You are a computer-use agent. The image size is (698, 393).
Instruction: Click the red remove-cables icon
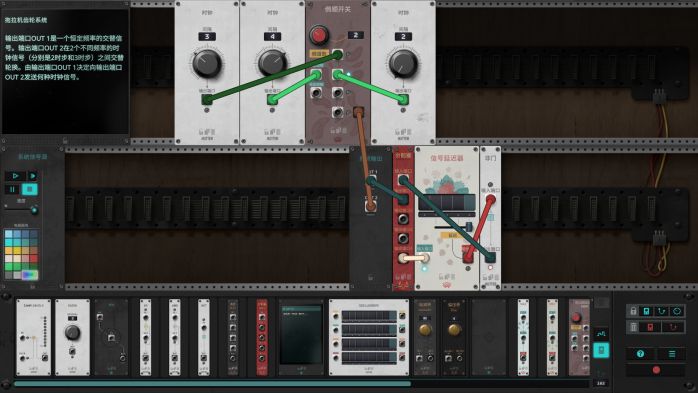pyautogui.click(x=673, y=328)
